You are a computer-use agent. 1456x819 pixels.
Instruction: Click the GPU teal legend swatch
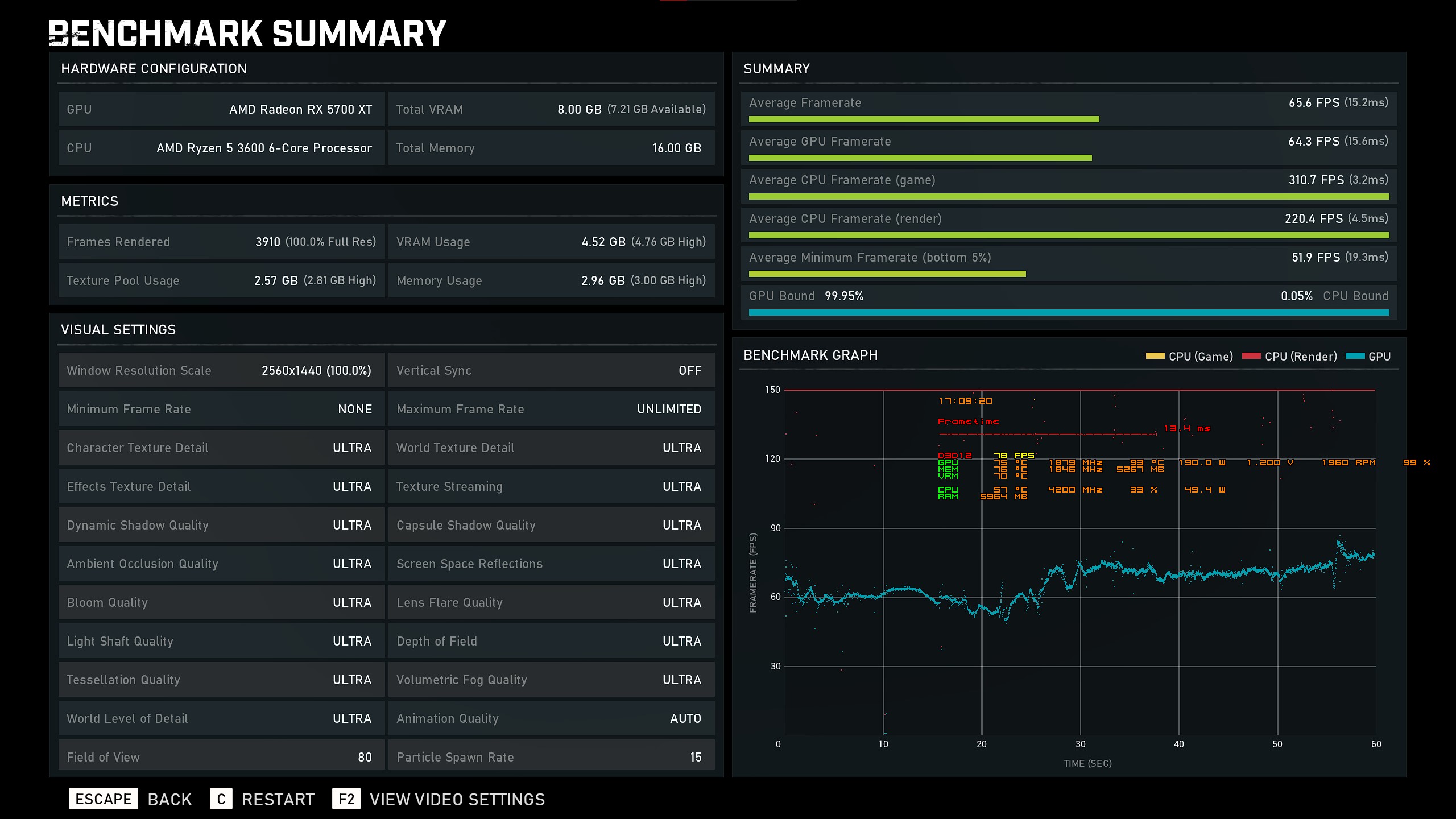[x=1355, y=357]
